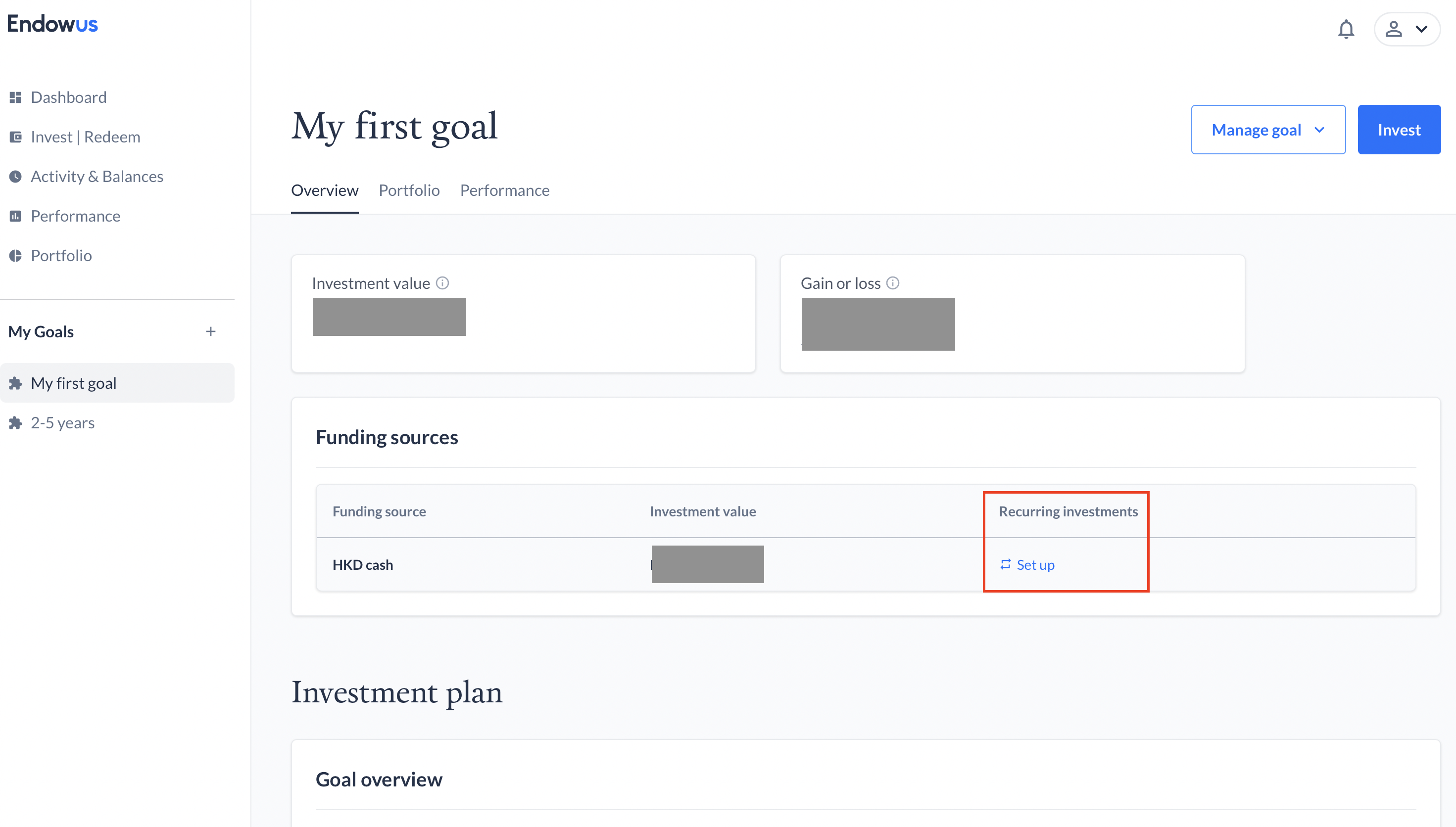
Task: Switch to the Performance tab
Action: coord(505,190)
